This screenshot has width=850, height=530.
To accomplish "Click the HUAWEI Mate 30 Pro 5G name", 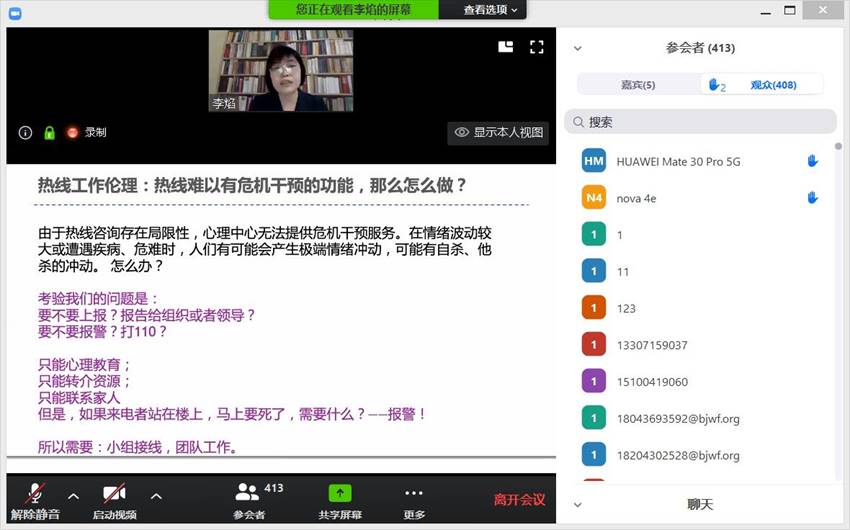I will (x=678, y=161).
